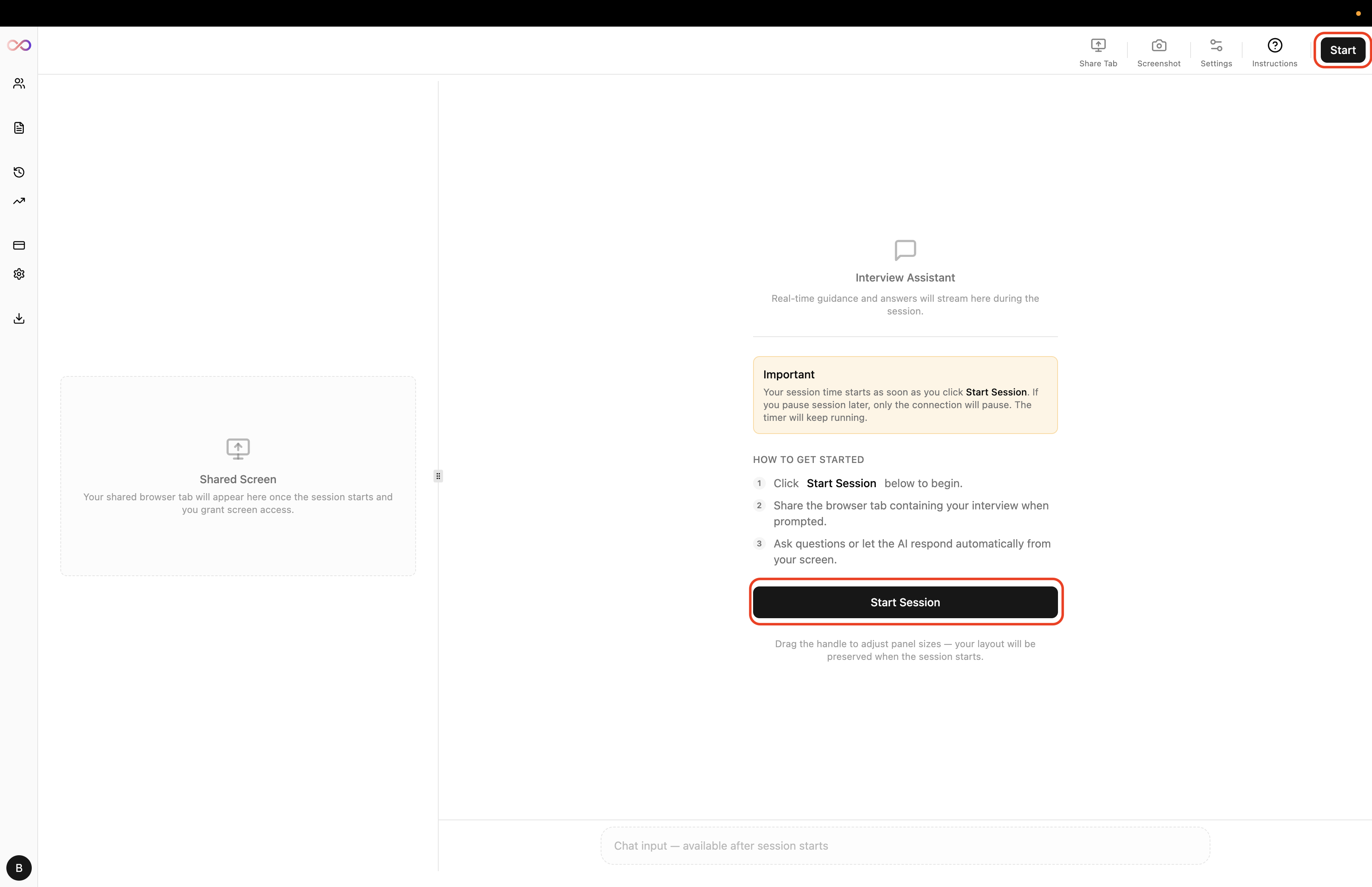This screenshot has width=1372, height=887.
Task: Open Settings in the top toolbar
Action: [1216, 52]
